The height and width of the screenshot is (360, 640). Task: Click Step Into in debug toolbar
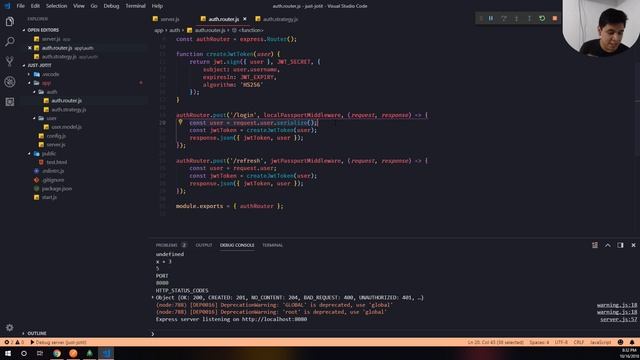516,18
